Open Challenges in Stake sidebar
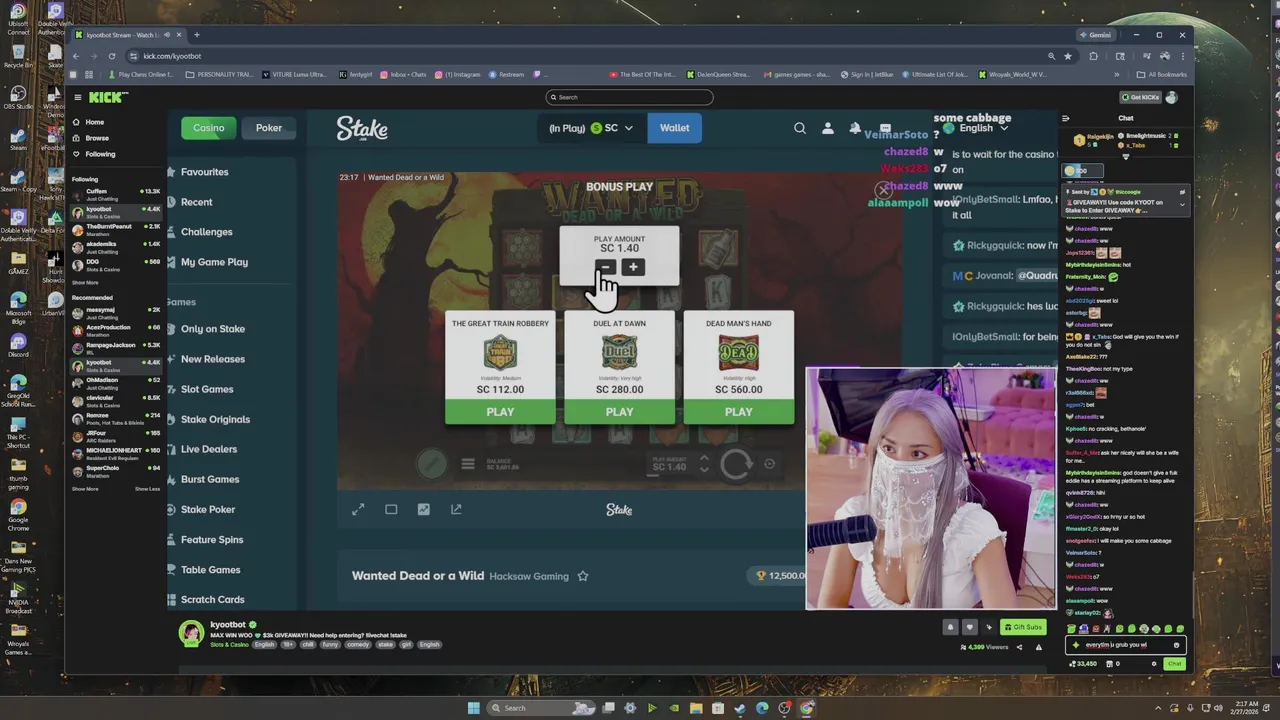1280x720 pixels. pos(206,232)
